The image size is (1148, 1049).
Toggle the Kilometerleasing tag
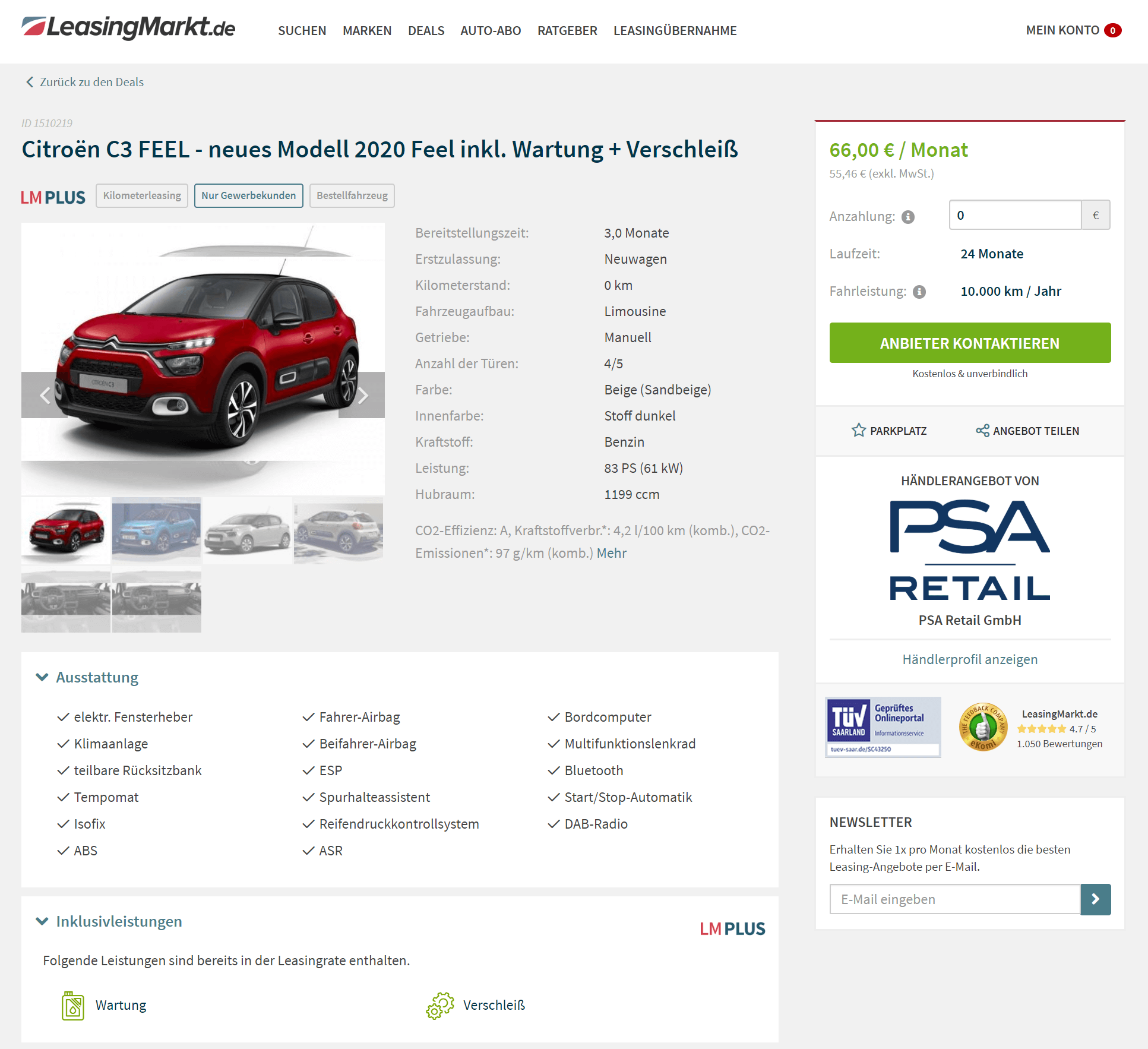[142, 195]
